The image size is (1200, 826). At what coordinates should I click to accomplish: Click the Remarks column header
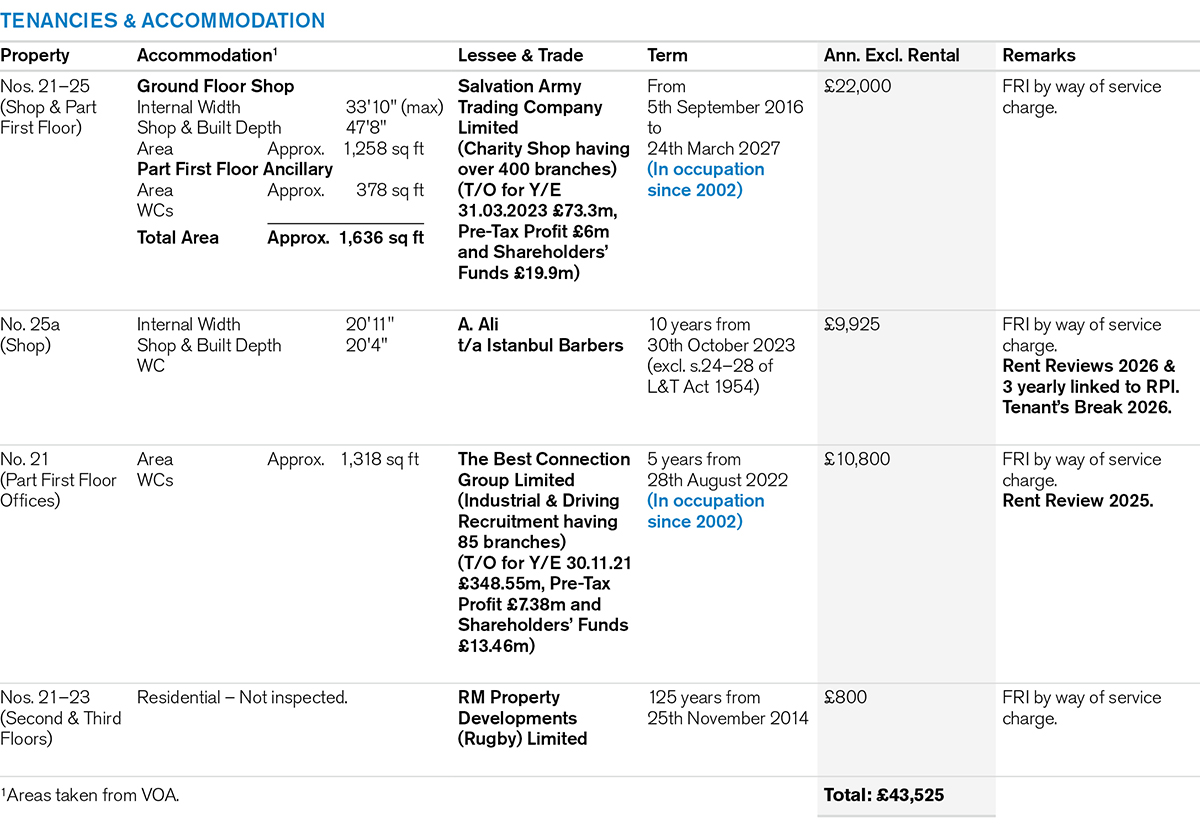click(x=1039, y=56)
